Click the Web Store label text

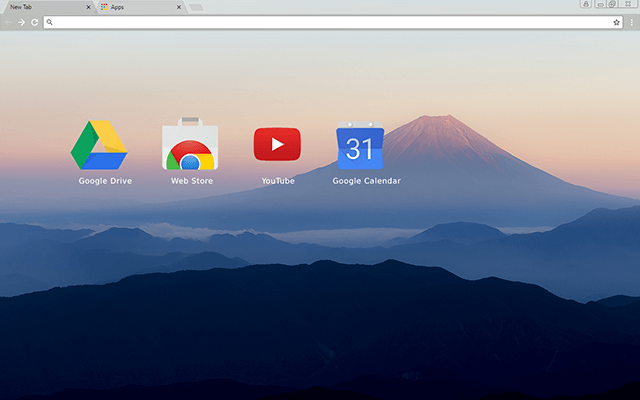(191, 181)
